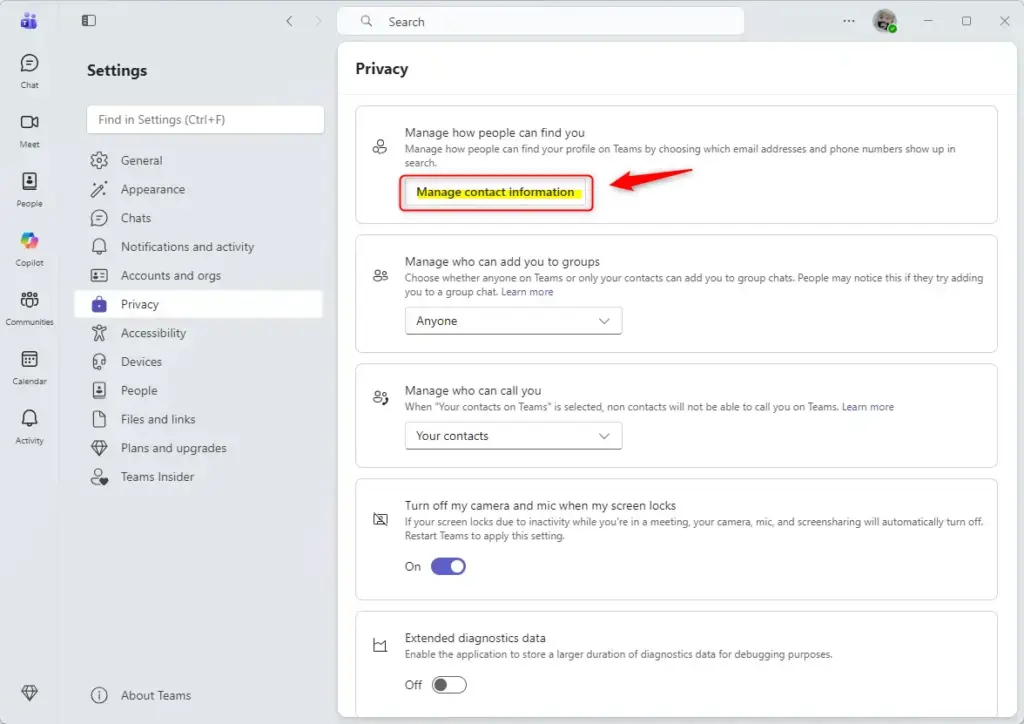Open Appearance settings
This screenshot has height=724, width=1024.
point(199,189)
